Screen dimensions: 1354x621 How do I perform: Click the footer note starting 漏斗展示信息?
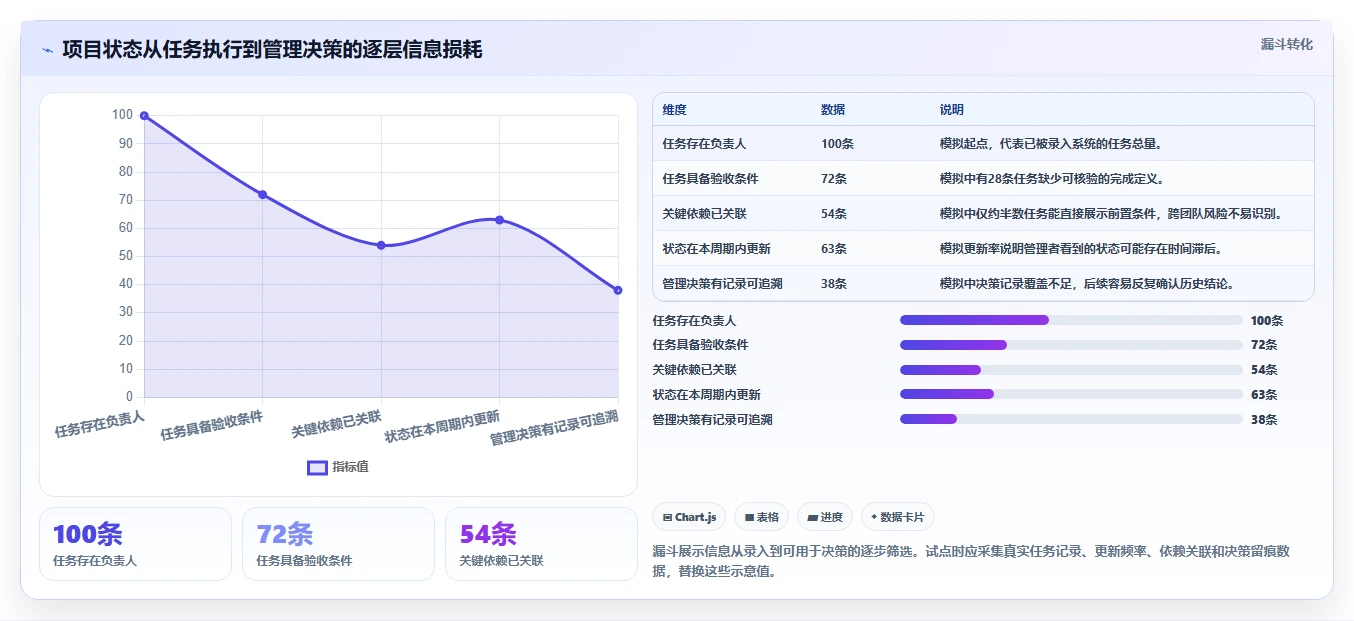pos(971,561)
